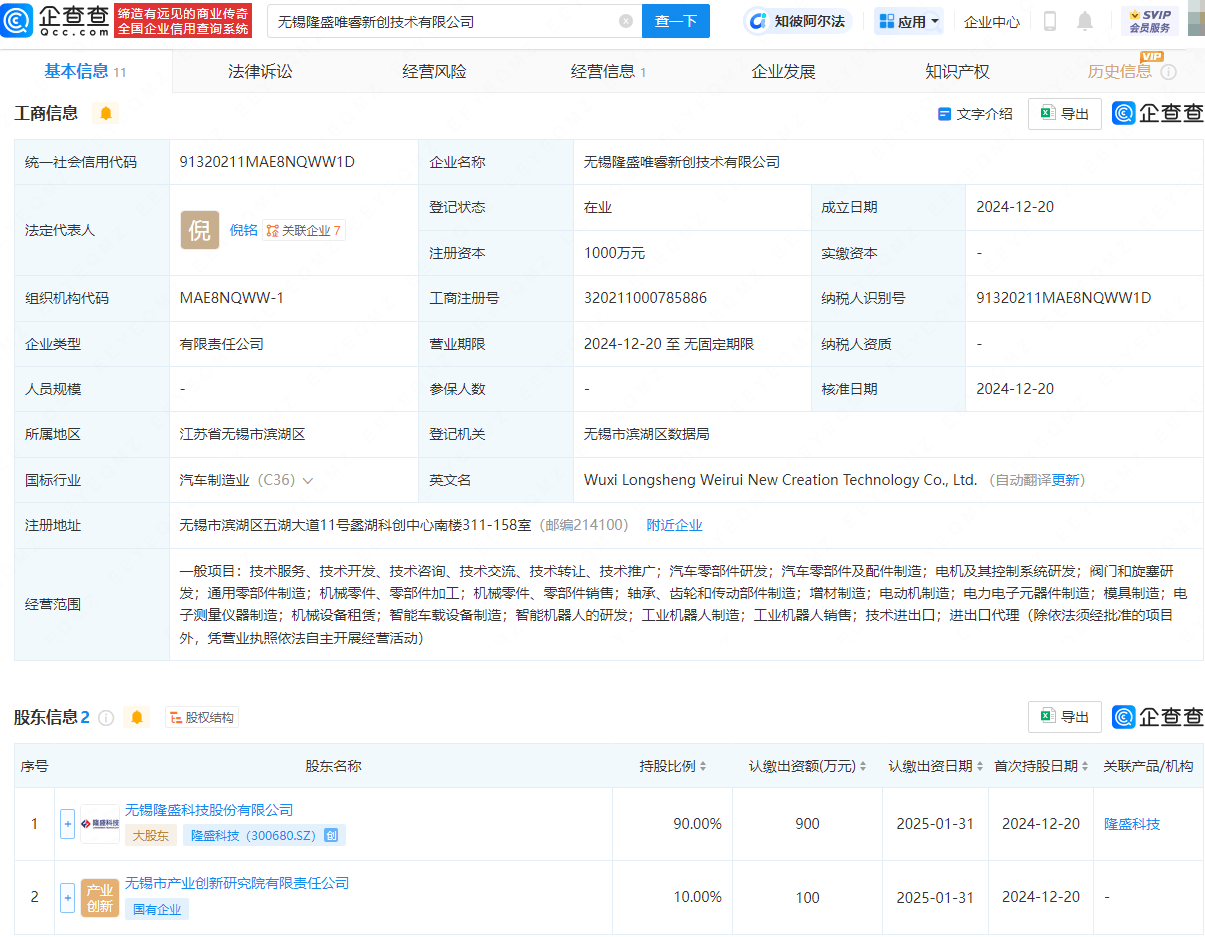The width and height of the screenshot is (1205, 937).
Task: Export 股东信息 with the 导出 button
Action: tap(1065, 717)
